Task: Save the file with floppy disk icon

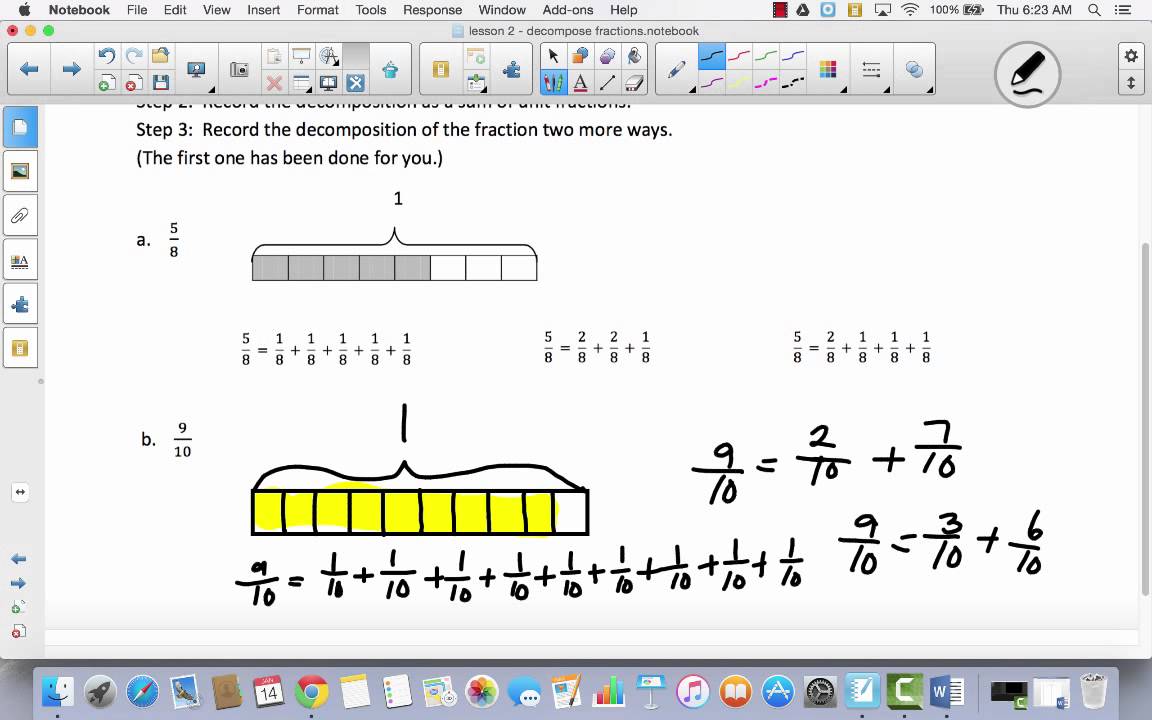Action: (160, 82)
